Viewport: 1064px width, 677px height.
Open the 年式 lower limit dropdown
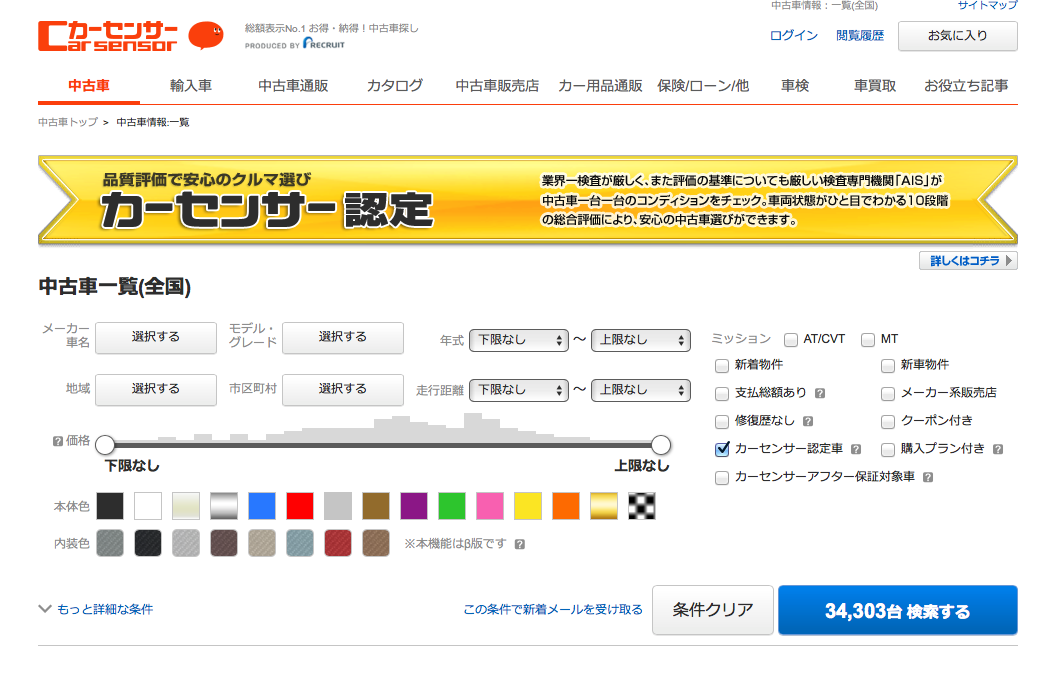pyautogui.click(x=519, y=340)
